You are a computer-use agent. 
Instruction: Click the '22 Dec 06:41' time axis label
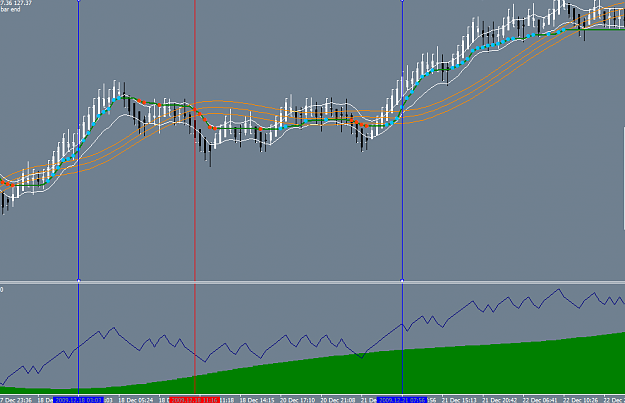click(x=540, y=400)
